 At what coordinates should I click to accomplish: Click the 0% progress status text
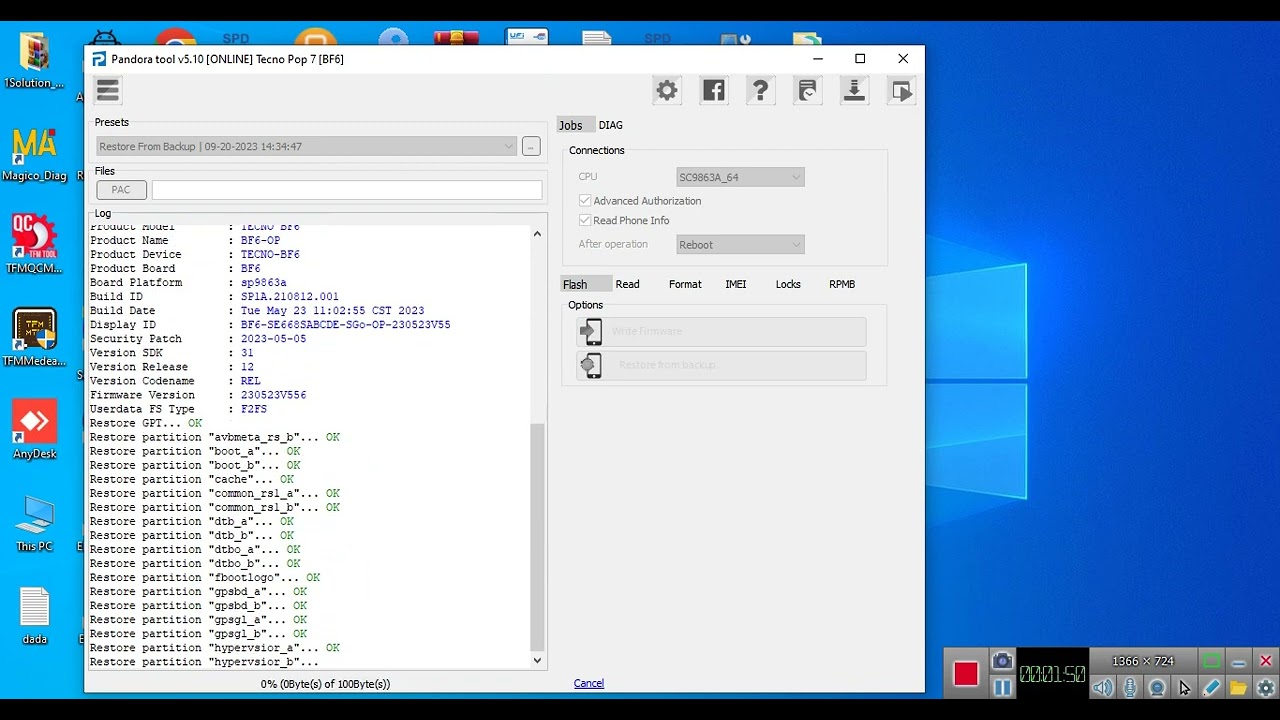pos(325,684)
